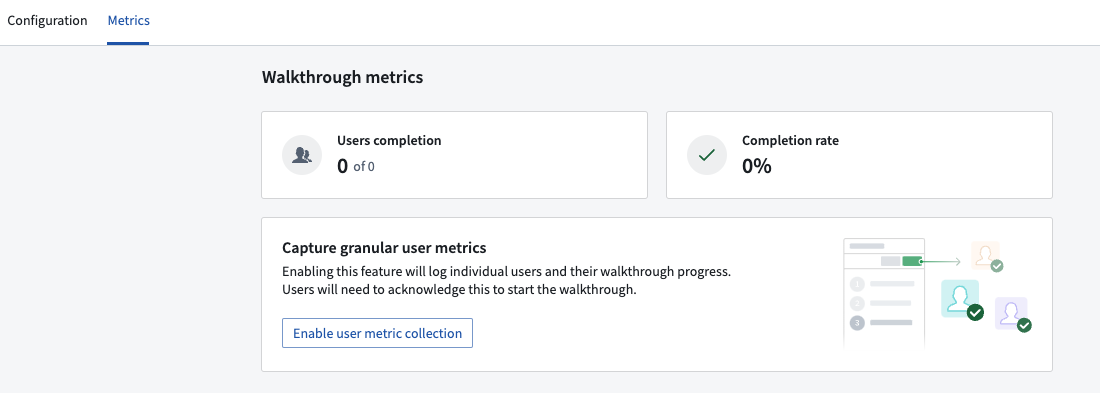Click the Completion rate checkmark icon
Screen dimensions: 1100x393
[707, 155]
